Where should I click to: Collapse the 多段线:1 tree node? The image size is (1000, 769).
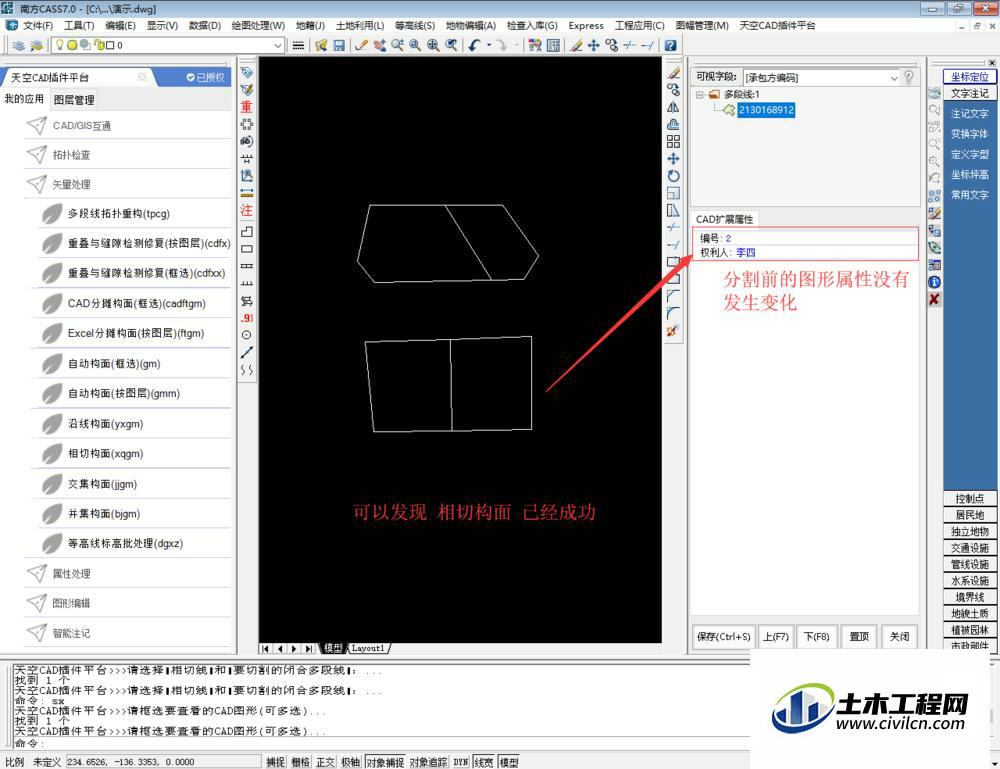pyautogui.click(x=700, y=94)
